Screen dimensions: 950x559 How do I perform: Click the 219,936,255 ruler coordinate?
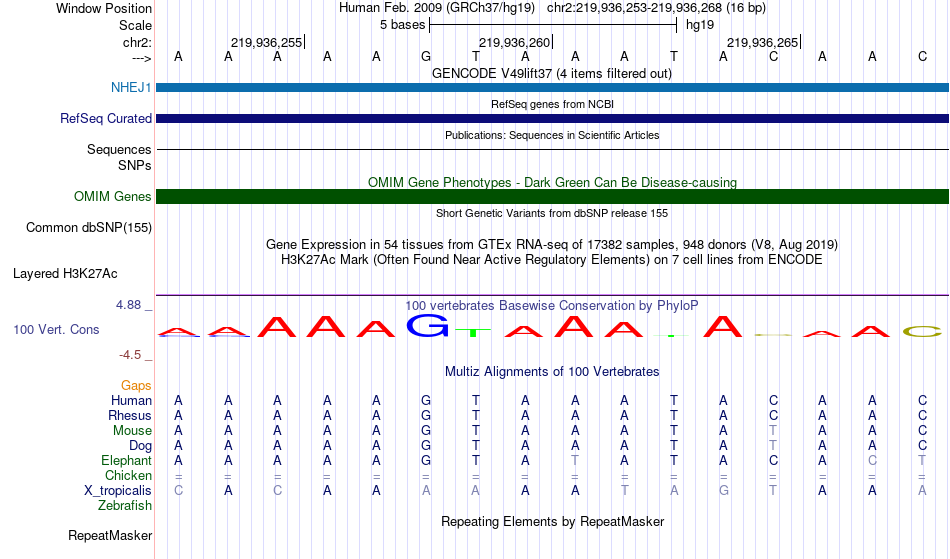pos(266,42)
